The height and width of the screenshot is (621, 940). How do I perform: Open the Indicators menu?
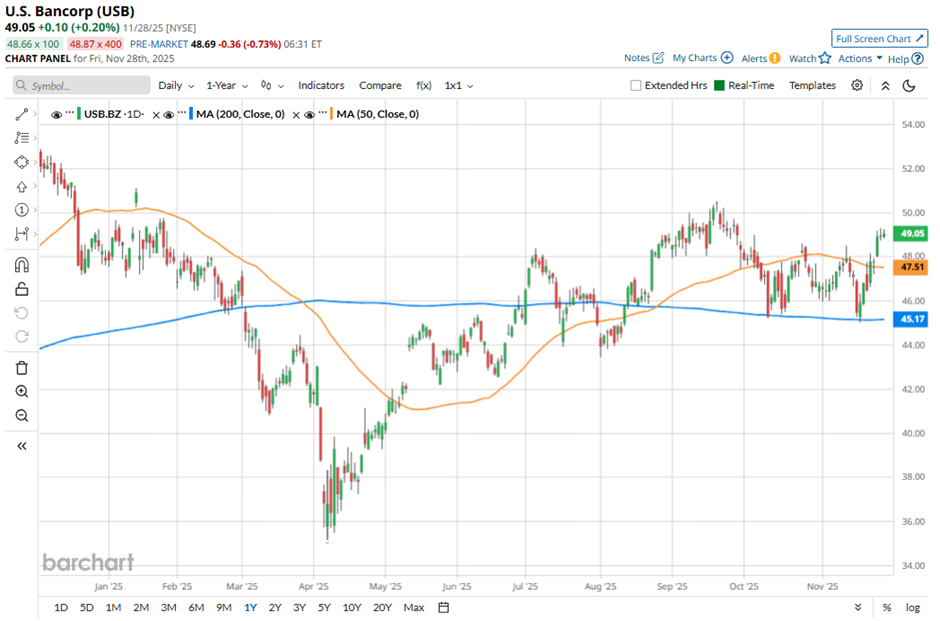pos(321,86)
